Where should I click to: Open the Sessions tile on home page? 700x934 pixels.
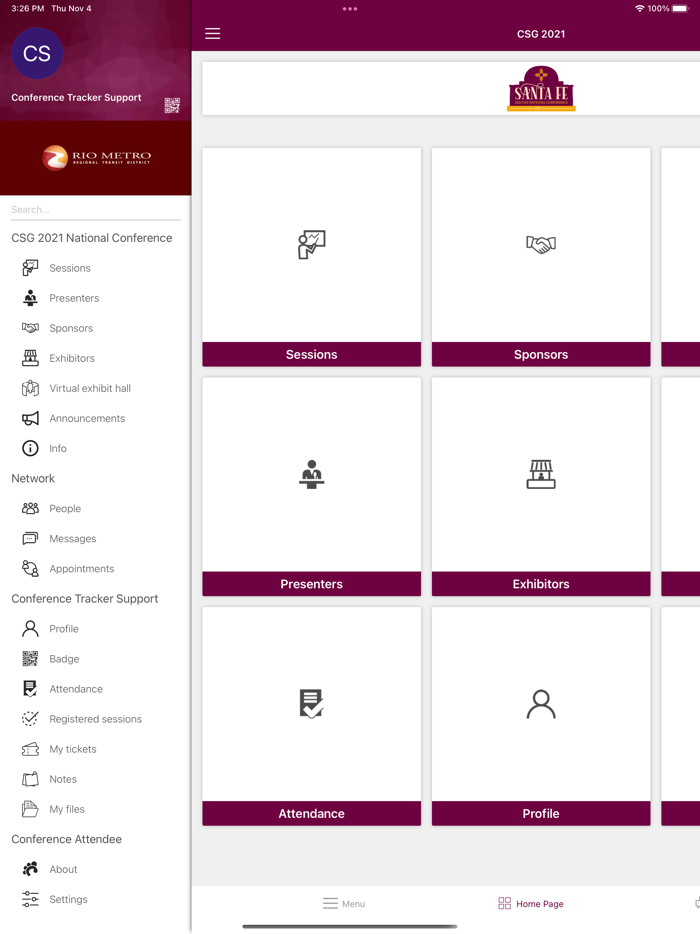pyautogui.click(x=312, y=257)
